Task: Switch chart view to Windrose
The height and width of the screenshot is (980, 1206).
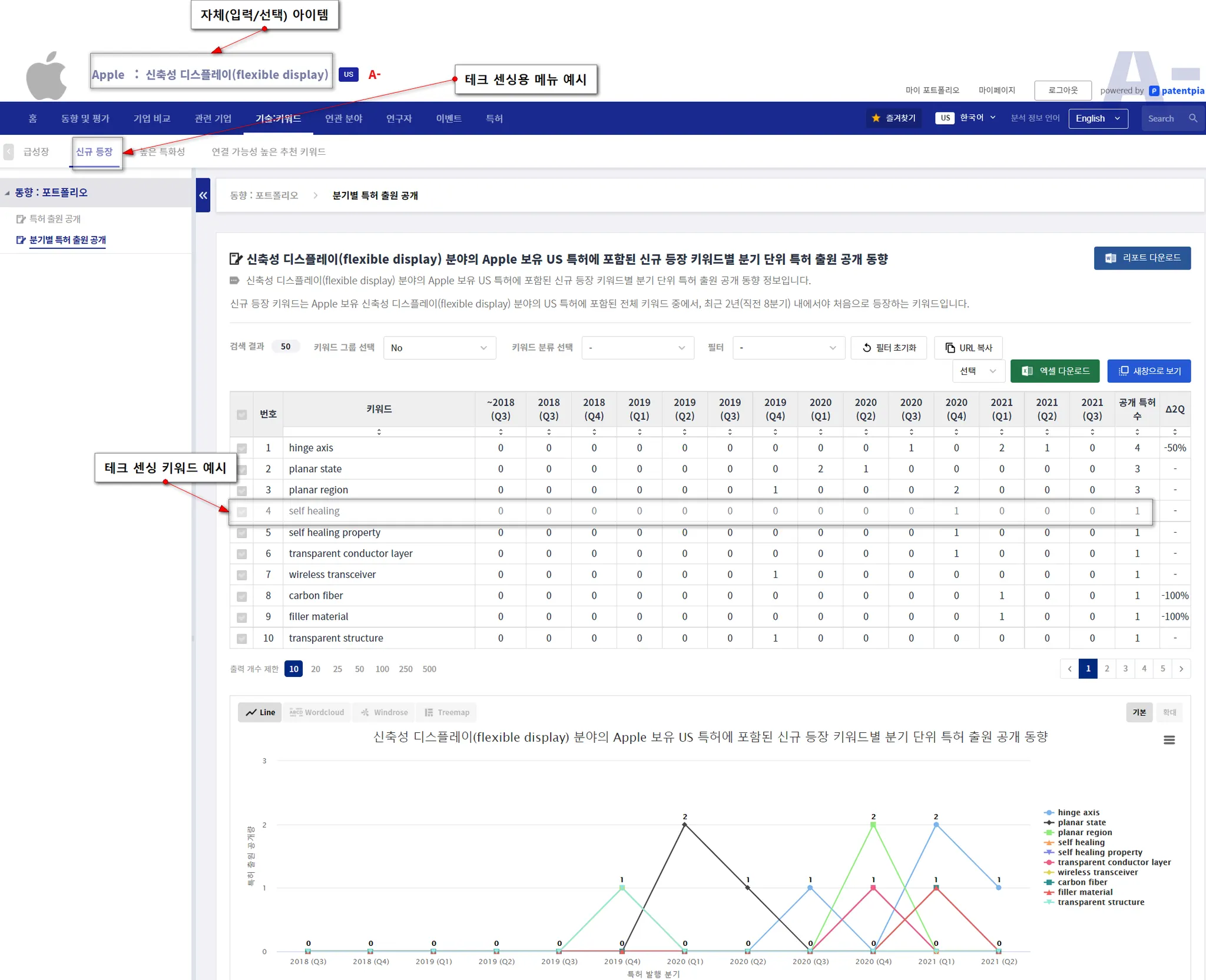Action: pyautogui.click(x=385, y=712)
